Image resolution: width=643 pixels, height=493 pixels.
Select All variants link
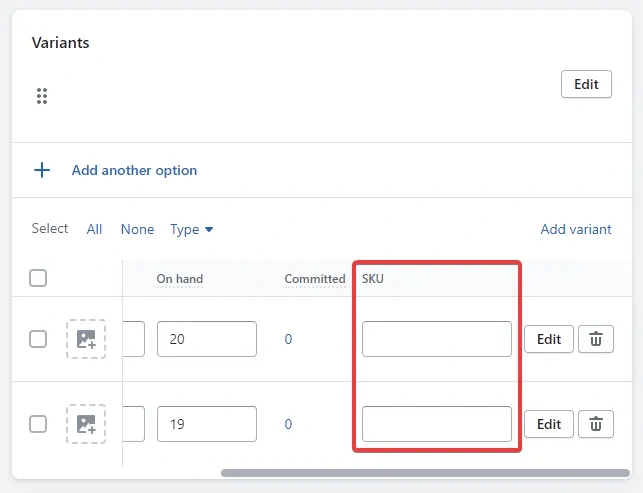coord(94,229)
